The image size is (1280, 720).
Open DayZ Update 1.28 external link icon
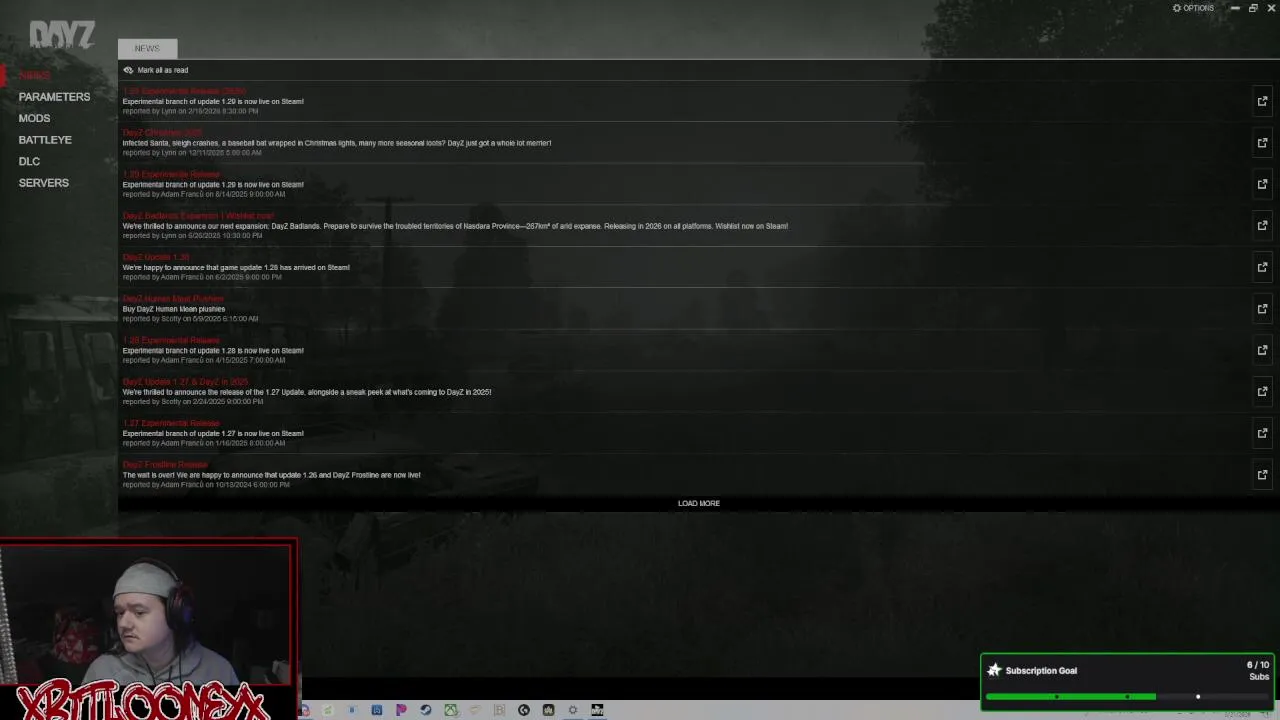[1262, 267]
